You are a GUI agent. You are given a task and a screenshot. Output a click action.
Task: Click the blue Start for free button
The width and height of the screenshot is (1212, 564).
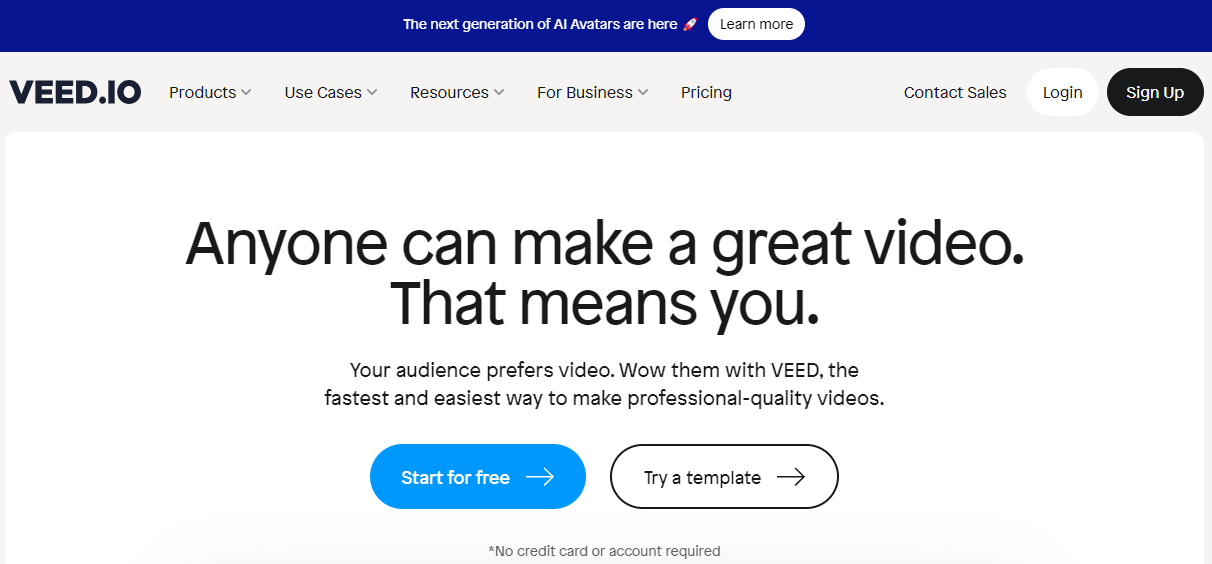point(478,477)
